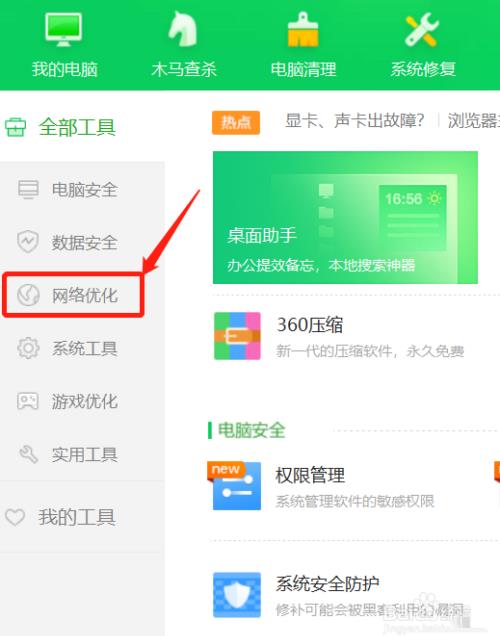Click 办公提效备忘，本地搜索神器 banner subtitle
This screenshot has width=500, height=636.
click(321, 265)
